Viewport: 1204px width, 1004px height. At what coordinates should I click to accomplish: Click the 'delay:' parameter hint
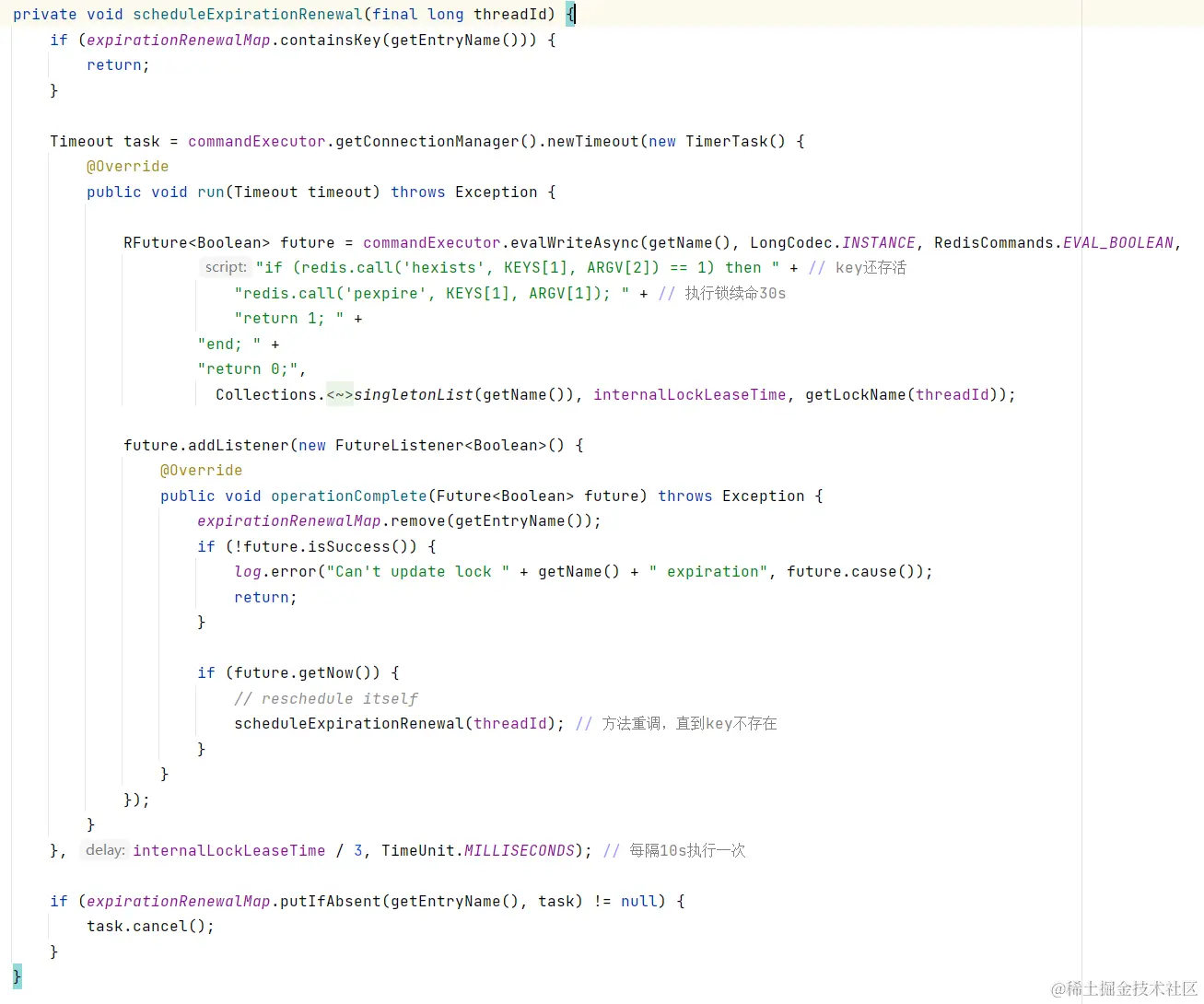click(x=105, y=850)
